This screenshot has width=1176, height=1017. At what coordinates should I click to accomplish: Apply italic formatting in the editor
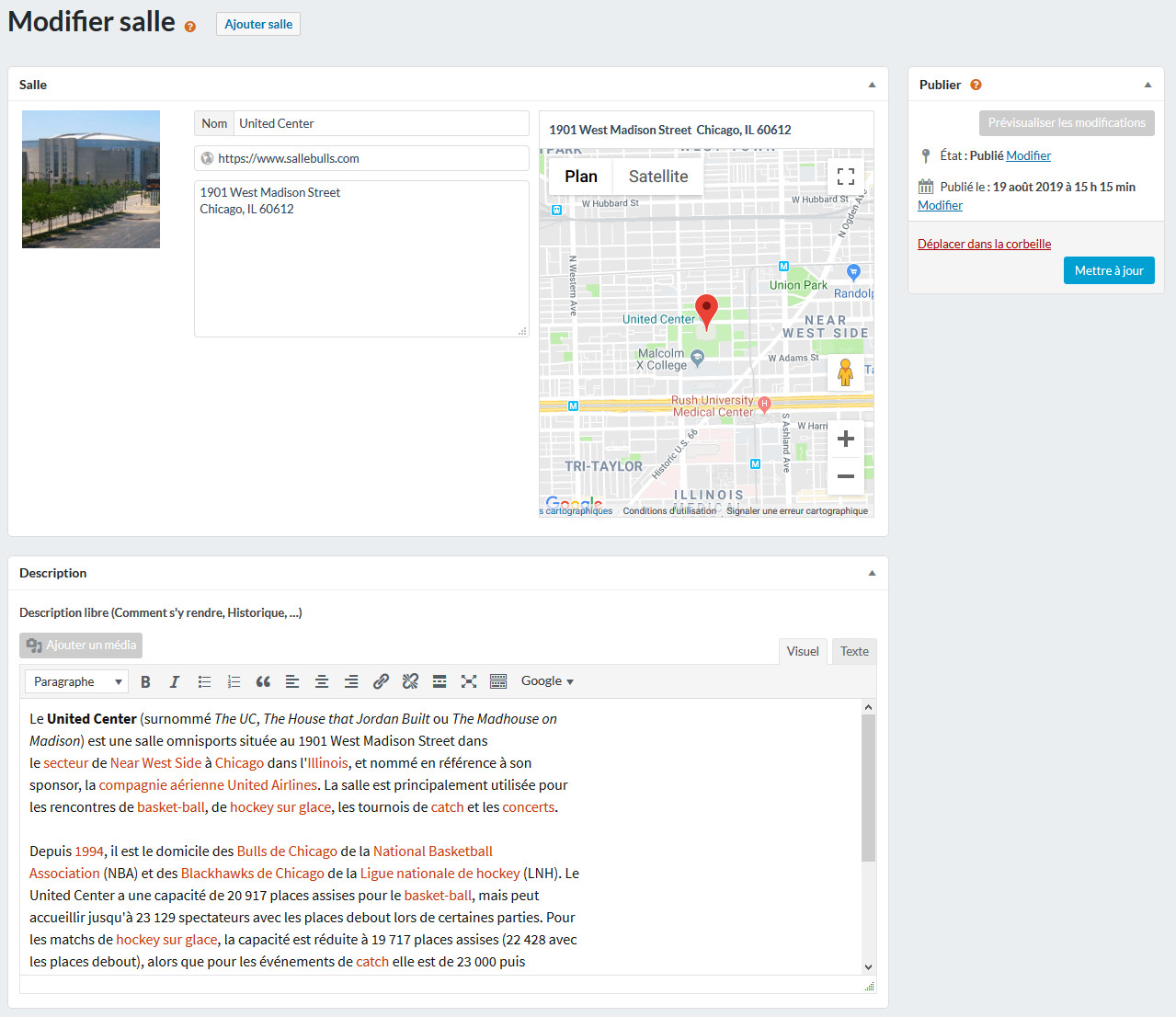(x=175, y=681)
